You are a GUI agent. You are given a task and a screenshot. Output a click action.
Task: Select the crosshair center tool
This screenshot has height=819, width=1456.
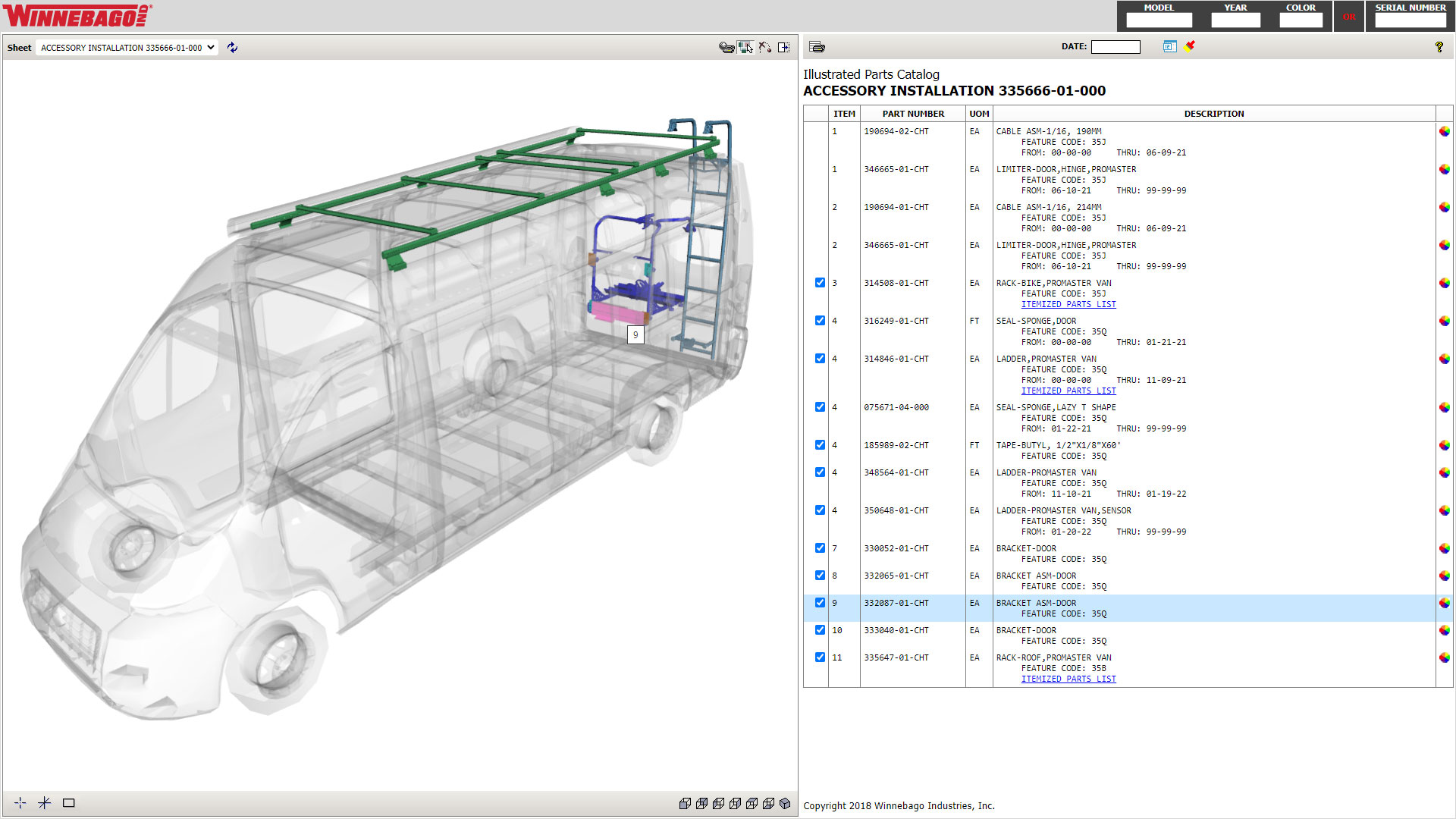pos(20,802)
